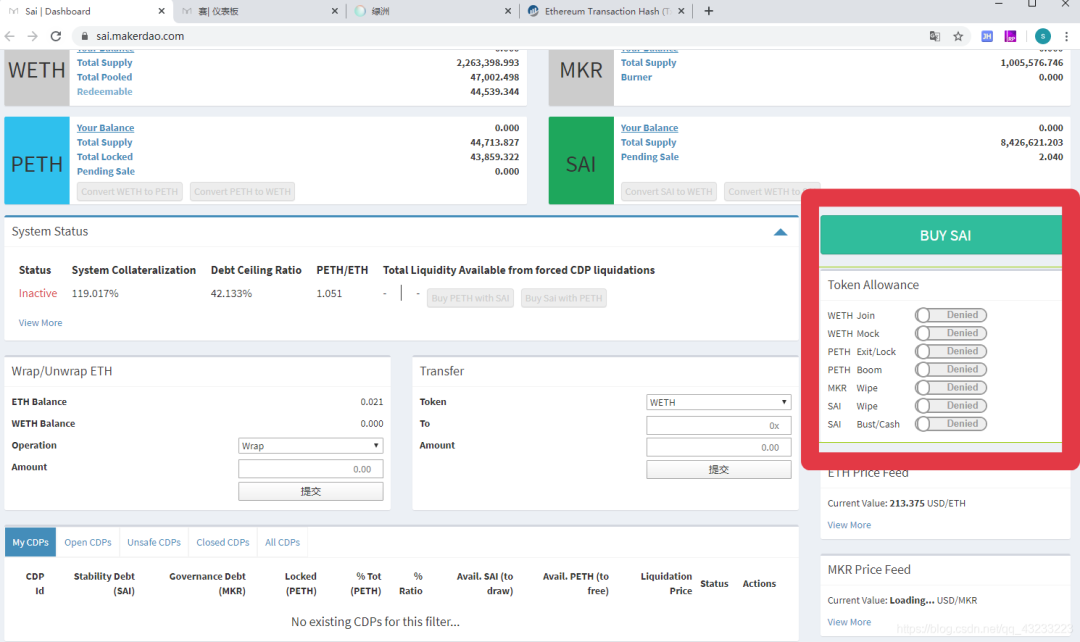Open the green profile avatar
This screenshot has height=642, width=1080.
click(1043, 37)
